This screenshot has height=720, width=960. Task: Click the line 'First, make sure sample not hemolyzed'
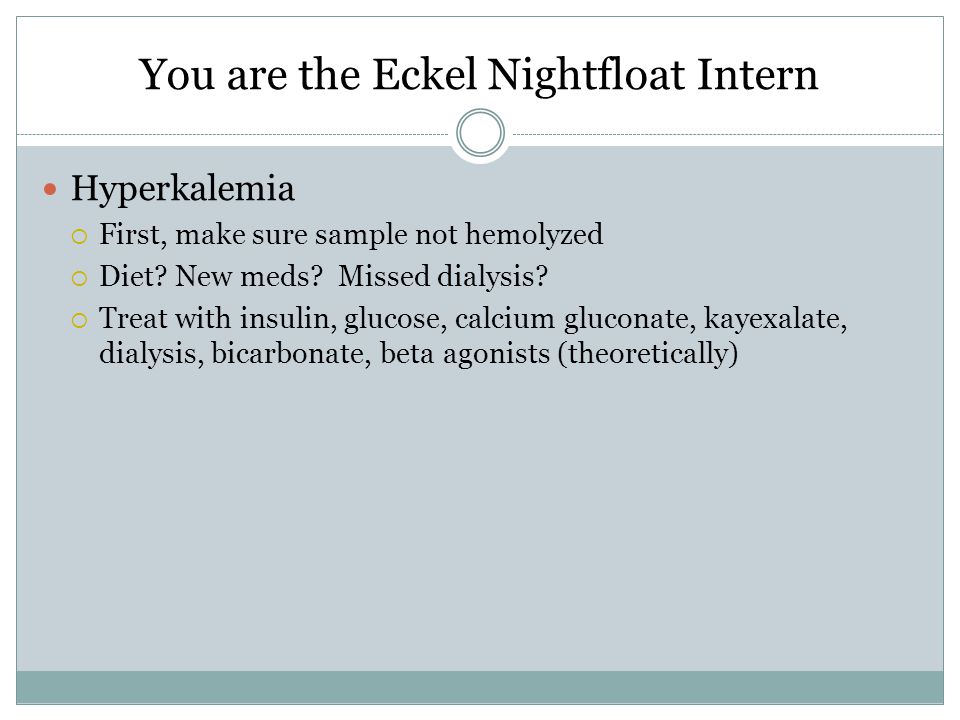coord(351,234)
